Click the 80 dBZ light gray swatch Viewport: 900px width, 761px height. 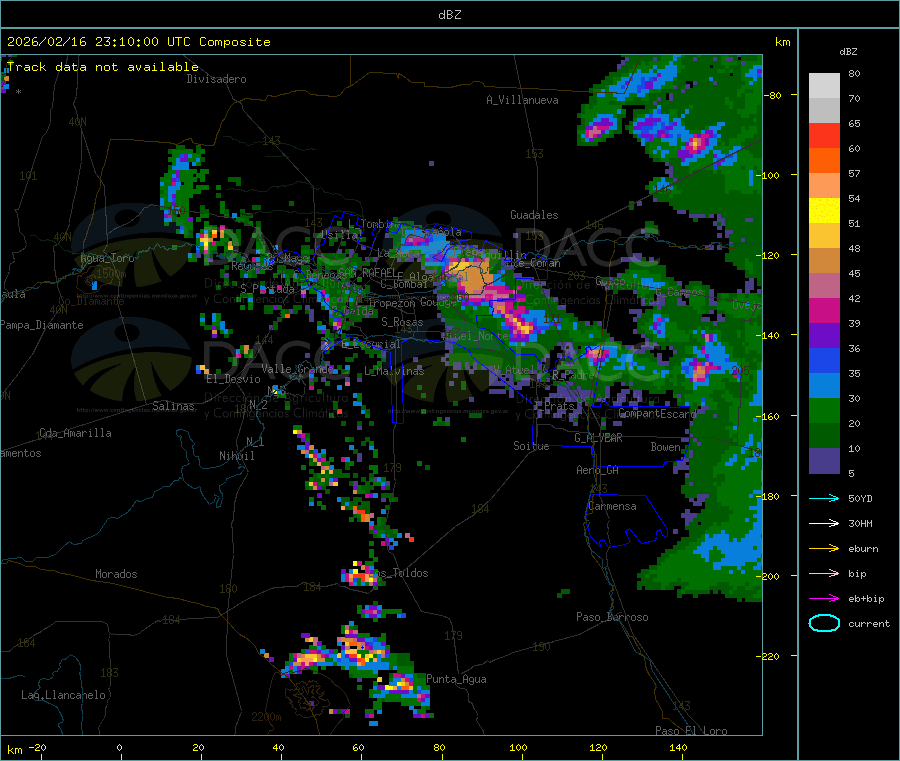click(x=824, y=86)
